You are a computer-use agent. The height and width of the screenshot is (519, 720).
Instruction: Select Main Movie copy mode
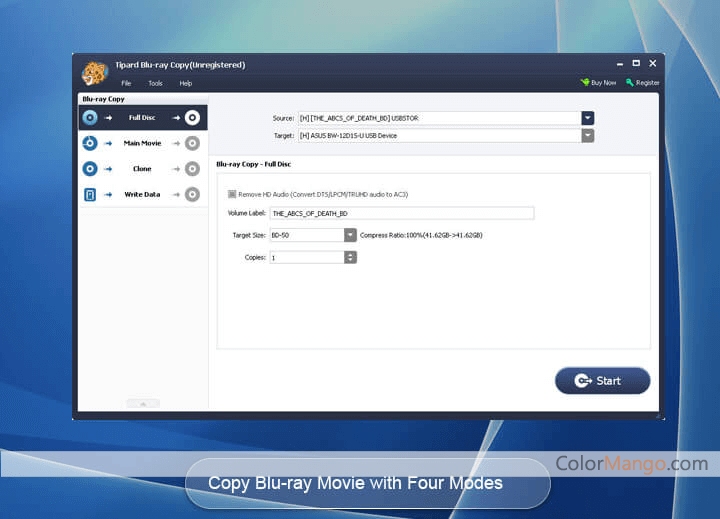pyautogui.click(x=143, y=143)
